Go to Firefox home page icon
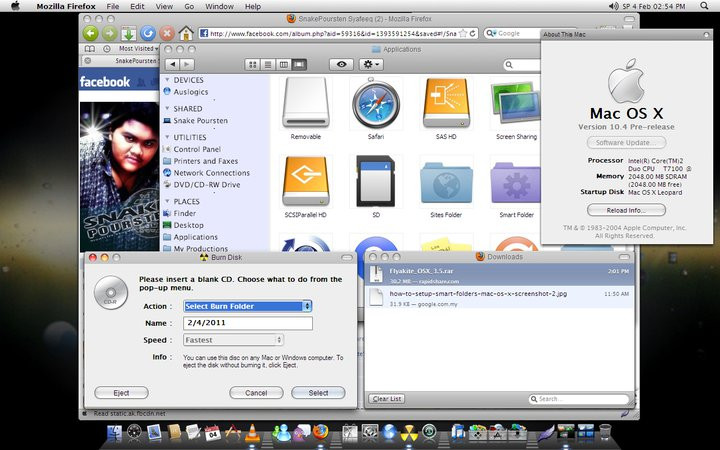This screenshot has width=720, height=450. pos(186,34)
